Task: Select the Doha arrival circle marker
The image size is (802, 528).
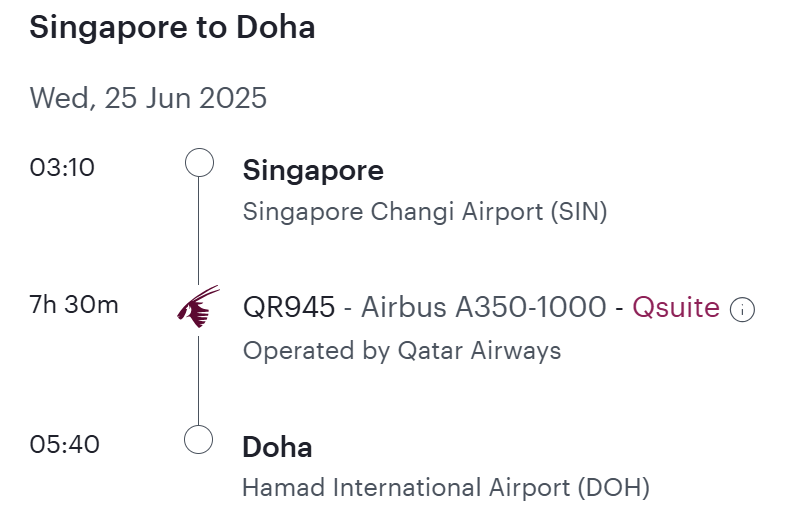Action: click(x=198, y=439)
